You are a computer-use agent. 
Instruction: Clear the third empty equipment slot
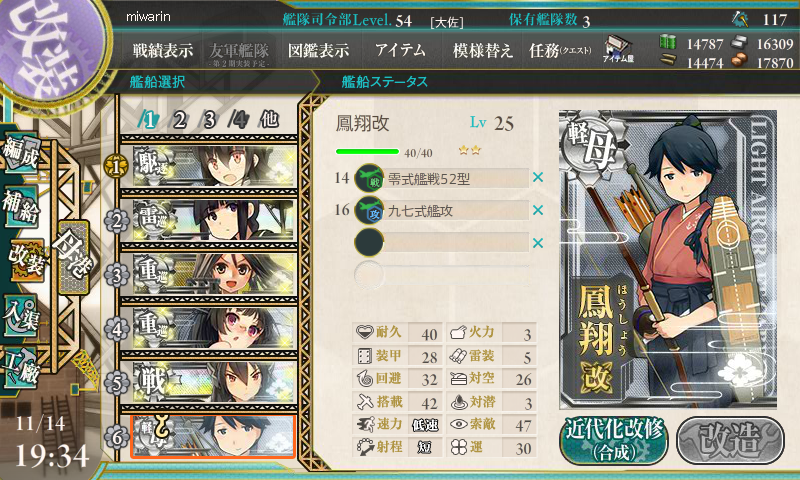tap(538, 243)
